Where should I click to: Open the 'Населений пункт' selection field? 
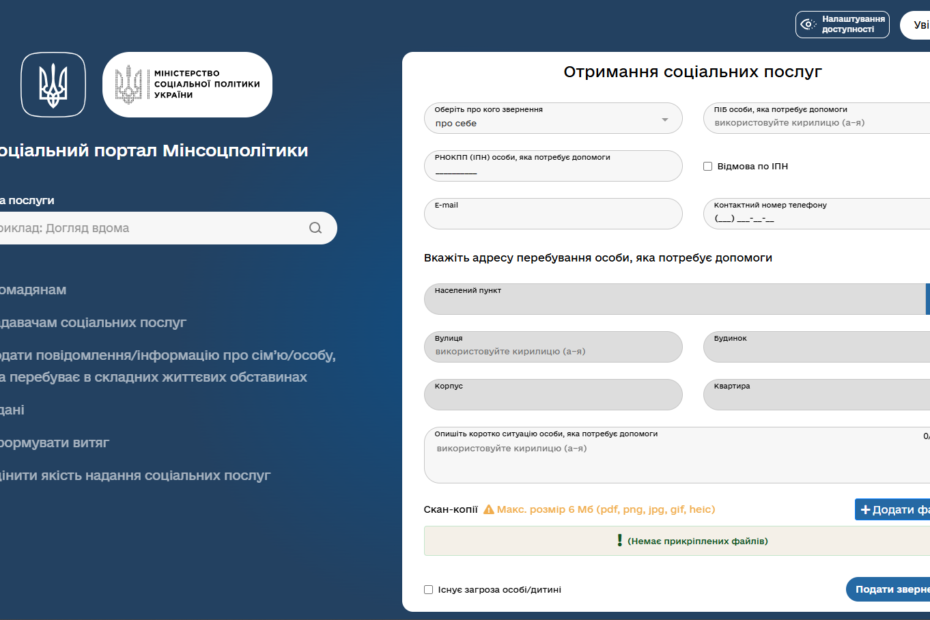(675, 299)
